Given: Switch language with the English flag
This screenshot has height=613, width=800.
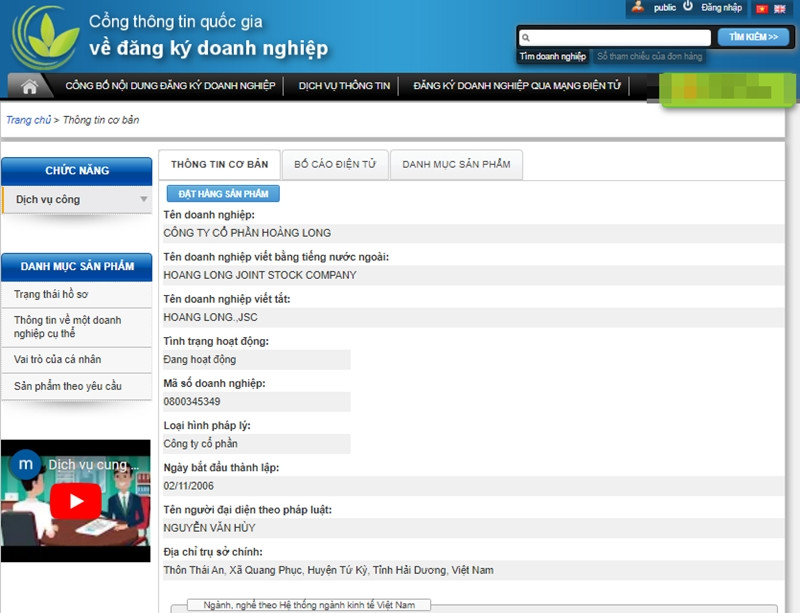Looking at the screenshot, I should point(779,9).
